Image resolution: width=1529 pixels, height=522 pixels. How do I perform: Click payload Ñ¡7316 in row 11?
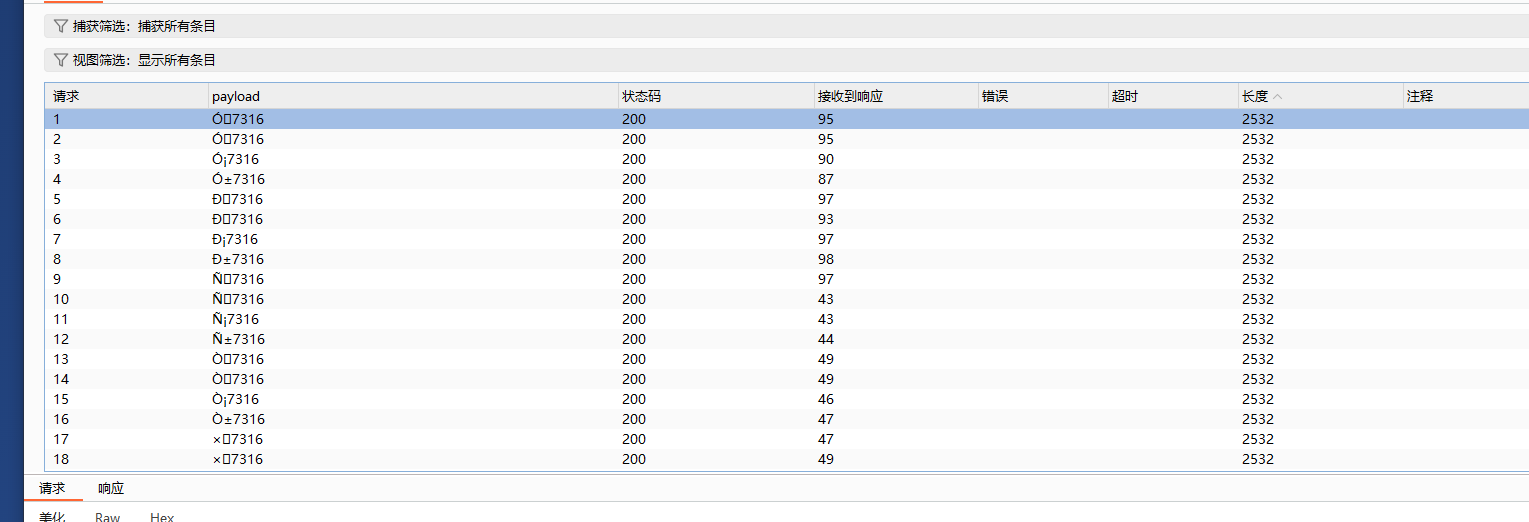(x=235, y=319)
